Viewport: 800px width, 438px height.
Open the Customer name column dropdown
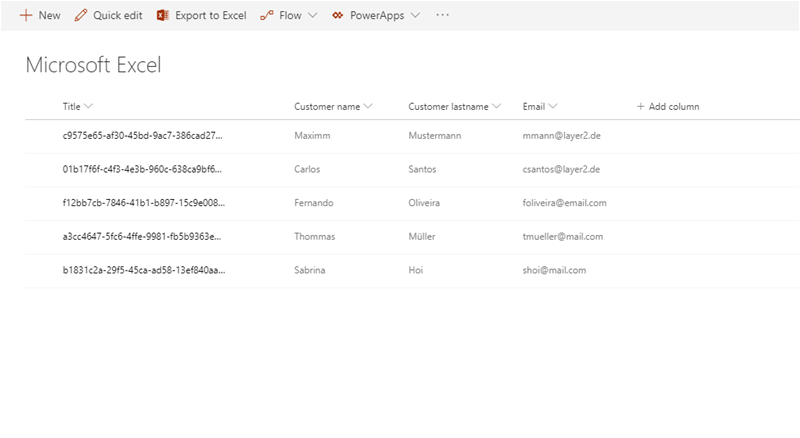click(369, 106)
